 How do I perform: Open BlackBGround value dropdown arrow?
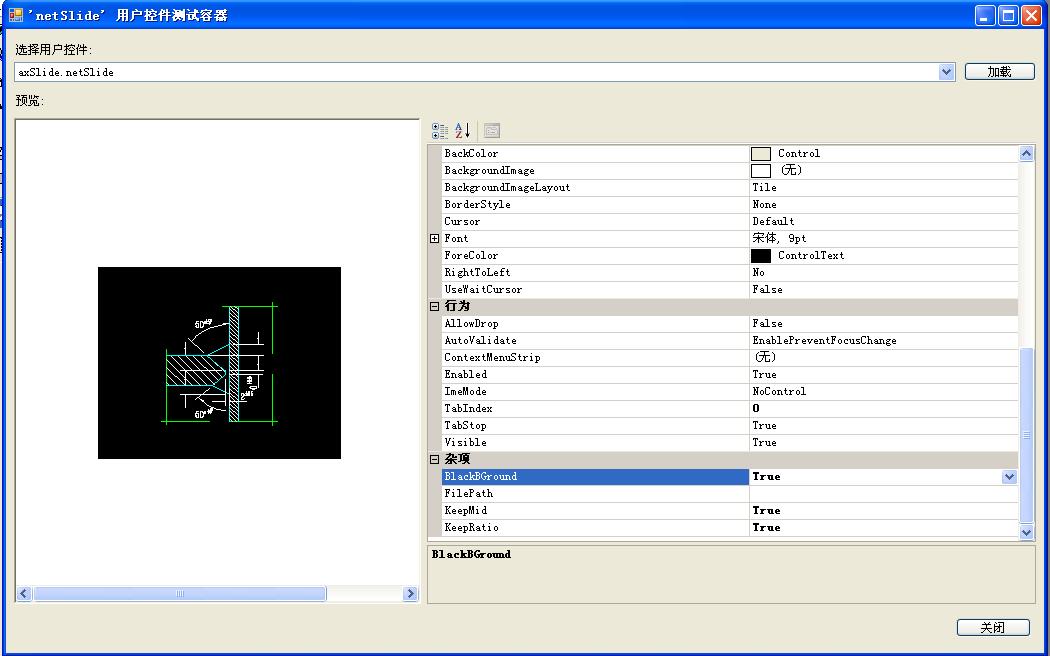tap(1009, 477)
